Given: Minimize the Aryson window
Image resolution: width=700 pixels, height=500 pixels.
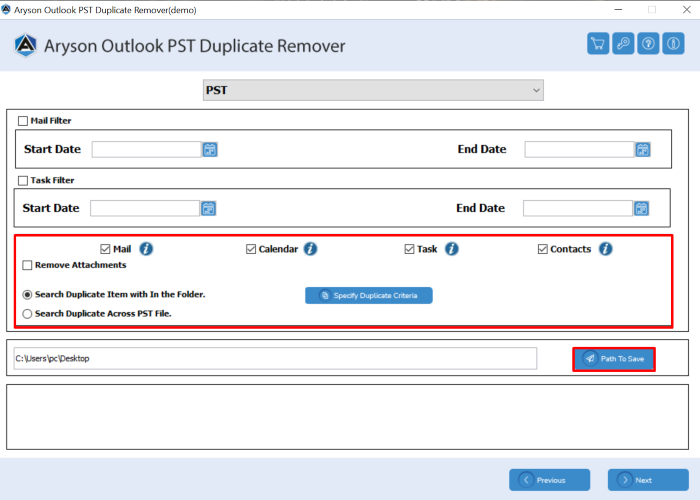Looking at the screenshot, I should (618, 9).
